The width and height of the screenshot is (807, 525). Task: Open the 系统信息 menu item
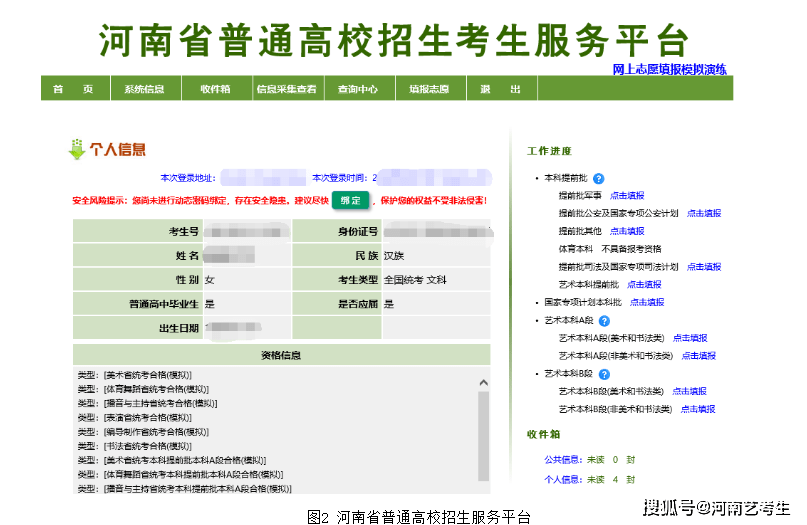point(146,89)
